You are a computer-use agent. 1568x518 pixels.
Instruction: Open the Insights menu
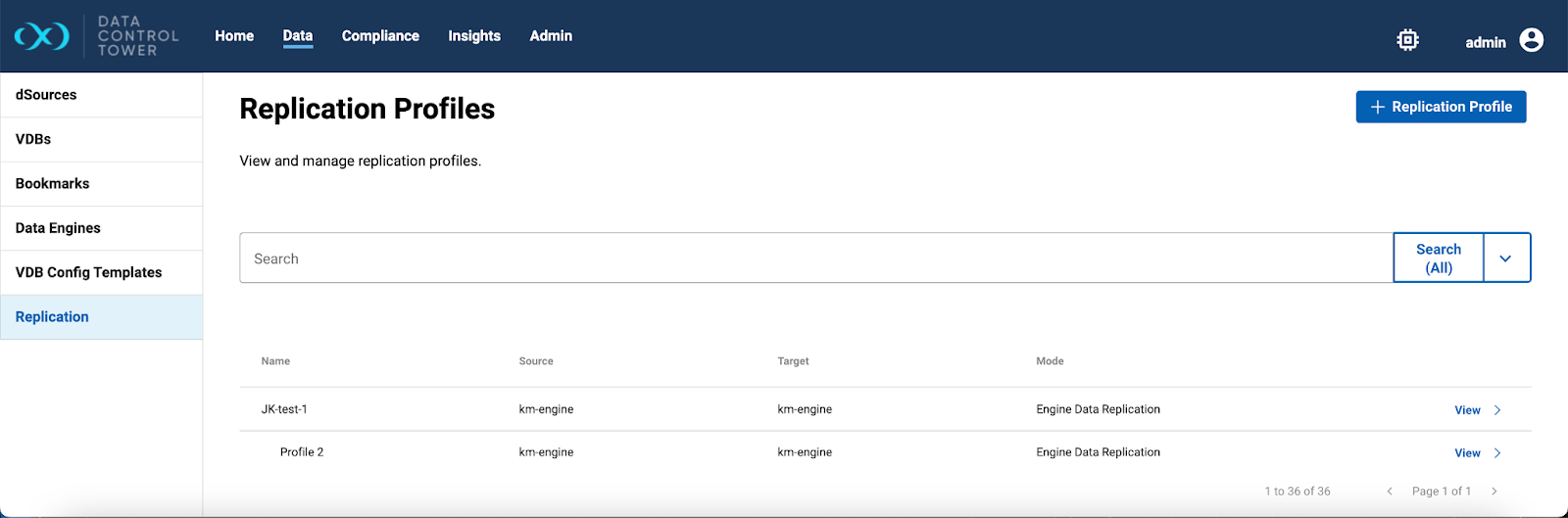coord(474,36)
